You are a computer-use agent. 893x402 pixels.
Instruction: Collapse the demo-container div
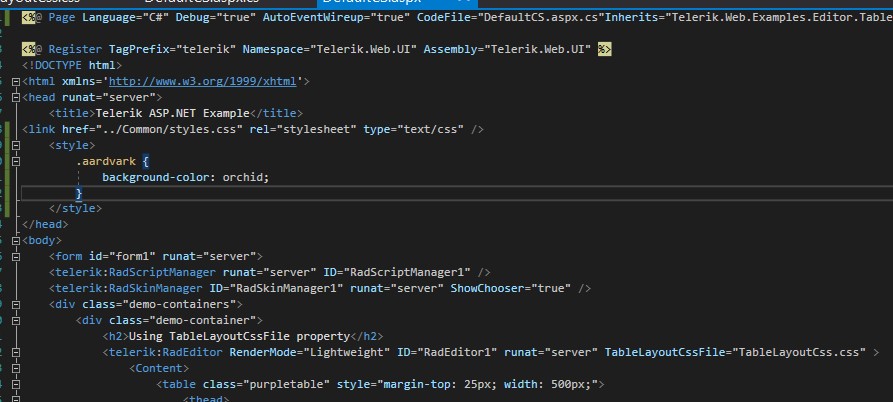(15, 321)
